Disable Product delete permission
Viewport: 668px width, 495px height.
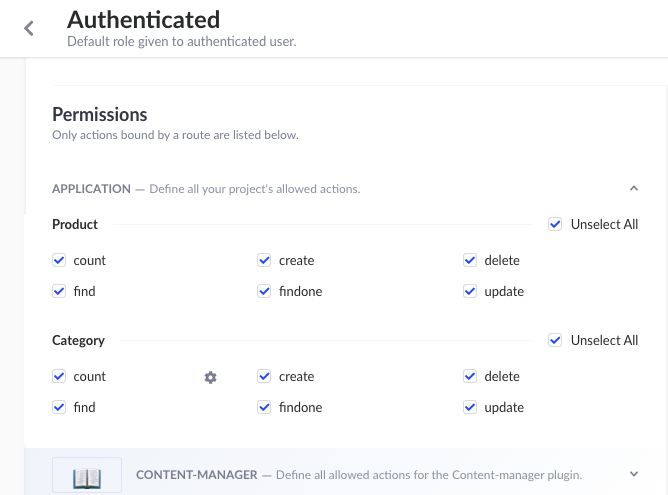(470, 261)
